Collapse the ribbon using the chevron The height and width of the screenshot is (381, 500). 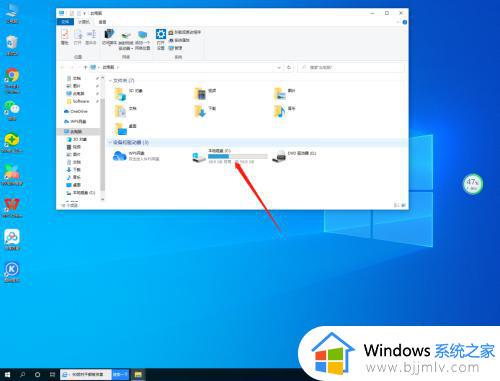(398, 22)
